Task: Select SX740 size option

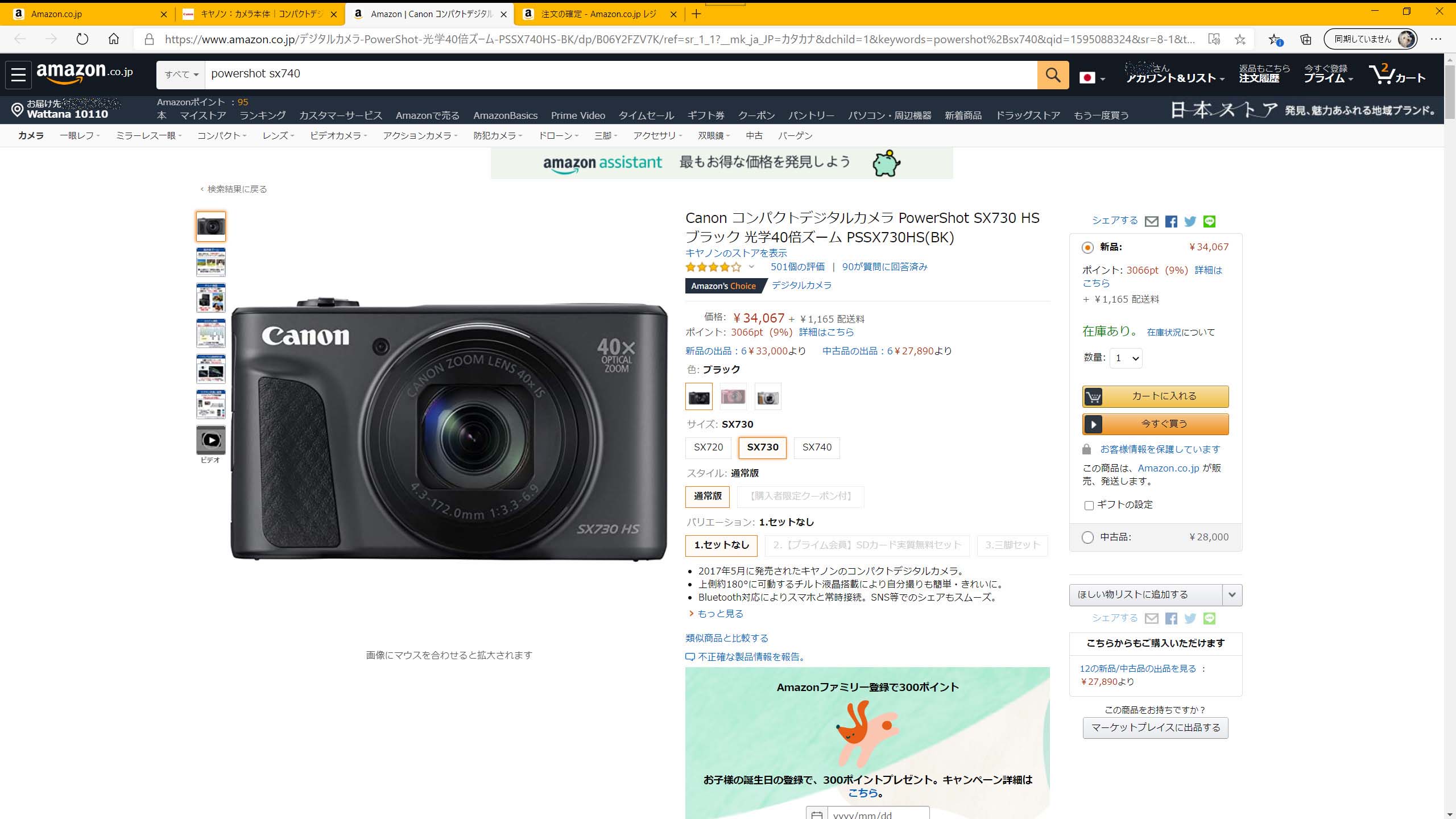Action: click(x=817, y=448)
